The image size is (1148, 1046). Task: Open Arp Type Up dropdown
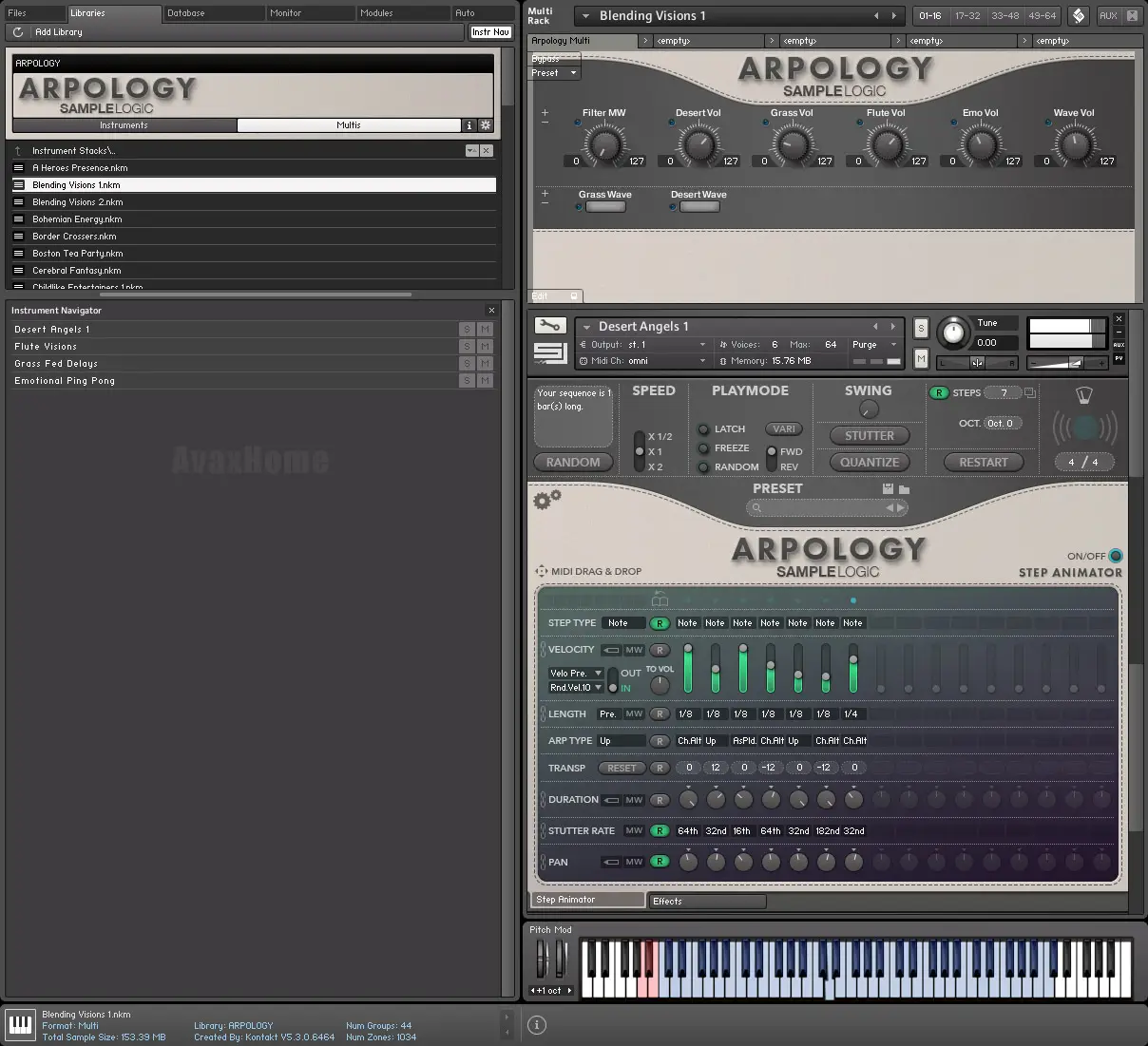tap(622, 741)
